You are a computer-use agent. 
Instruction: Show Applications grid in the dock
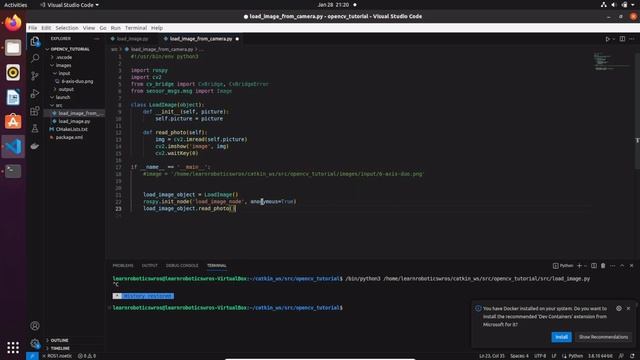tap(13, 347)
